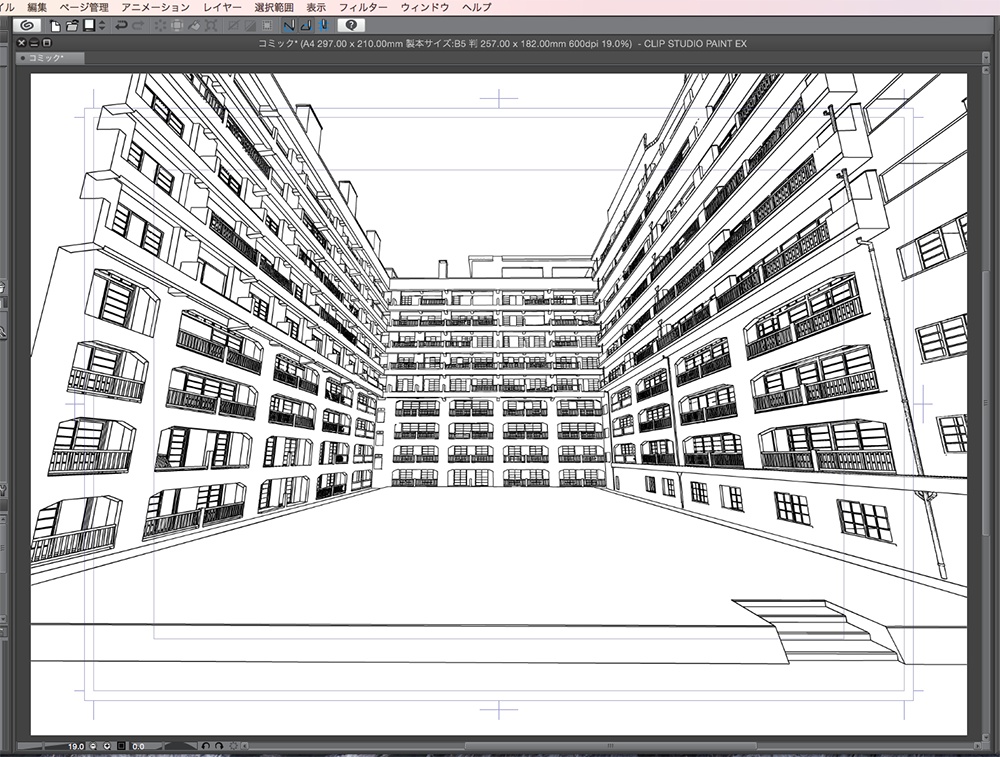Image resolution: width=1000 pixels, height=757 pixels.
Task: Toggle Snap to grid
Action: 323,26
